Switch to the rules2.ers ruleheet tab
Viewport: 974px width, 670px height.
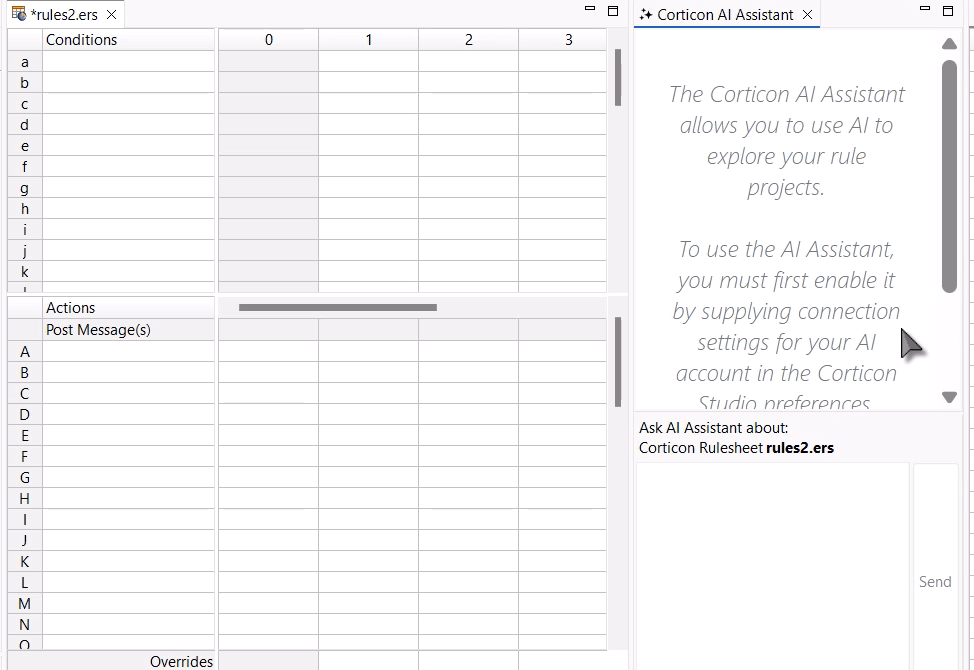[60, 15]
